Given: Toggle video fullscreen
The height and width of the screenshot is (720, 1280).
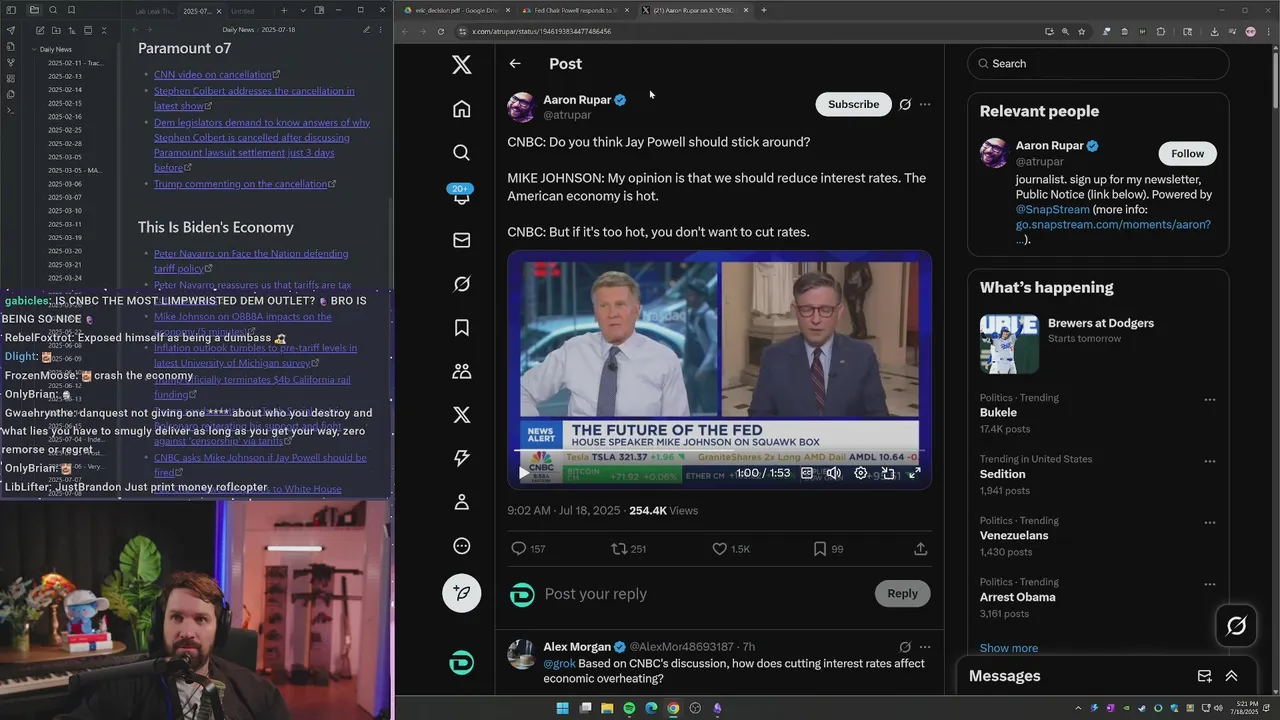Looking at the screenshot, I should click(x=914, y=473).
